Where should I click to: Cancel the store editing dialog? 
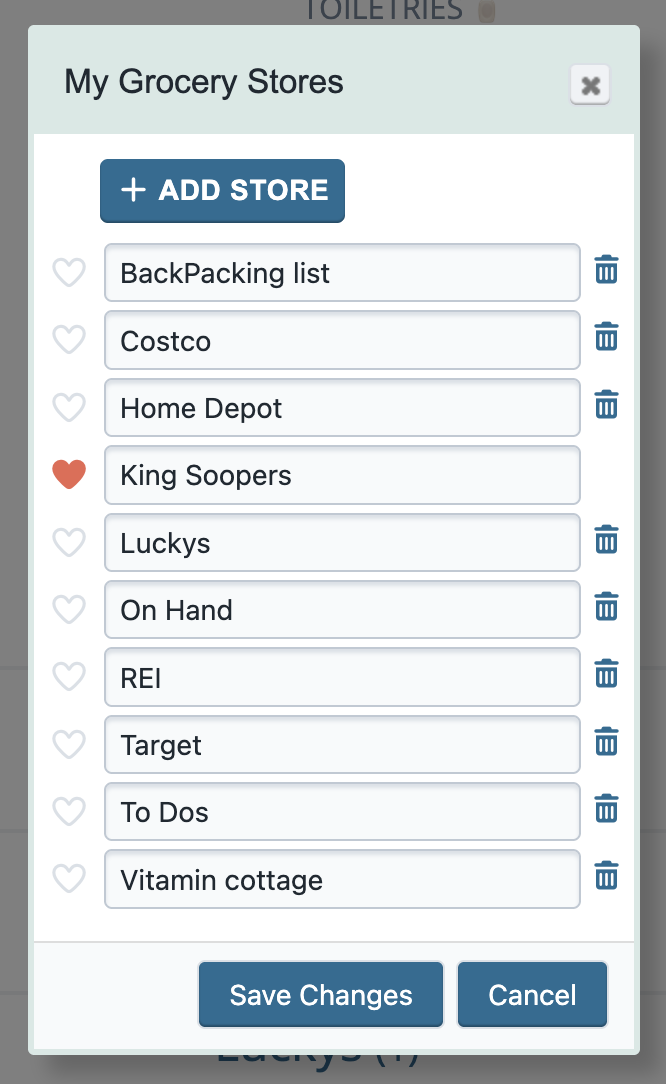tap(532, 995)
